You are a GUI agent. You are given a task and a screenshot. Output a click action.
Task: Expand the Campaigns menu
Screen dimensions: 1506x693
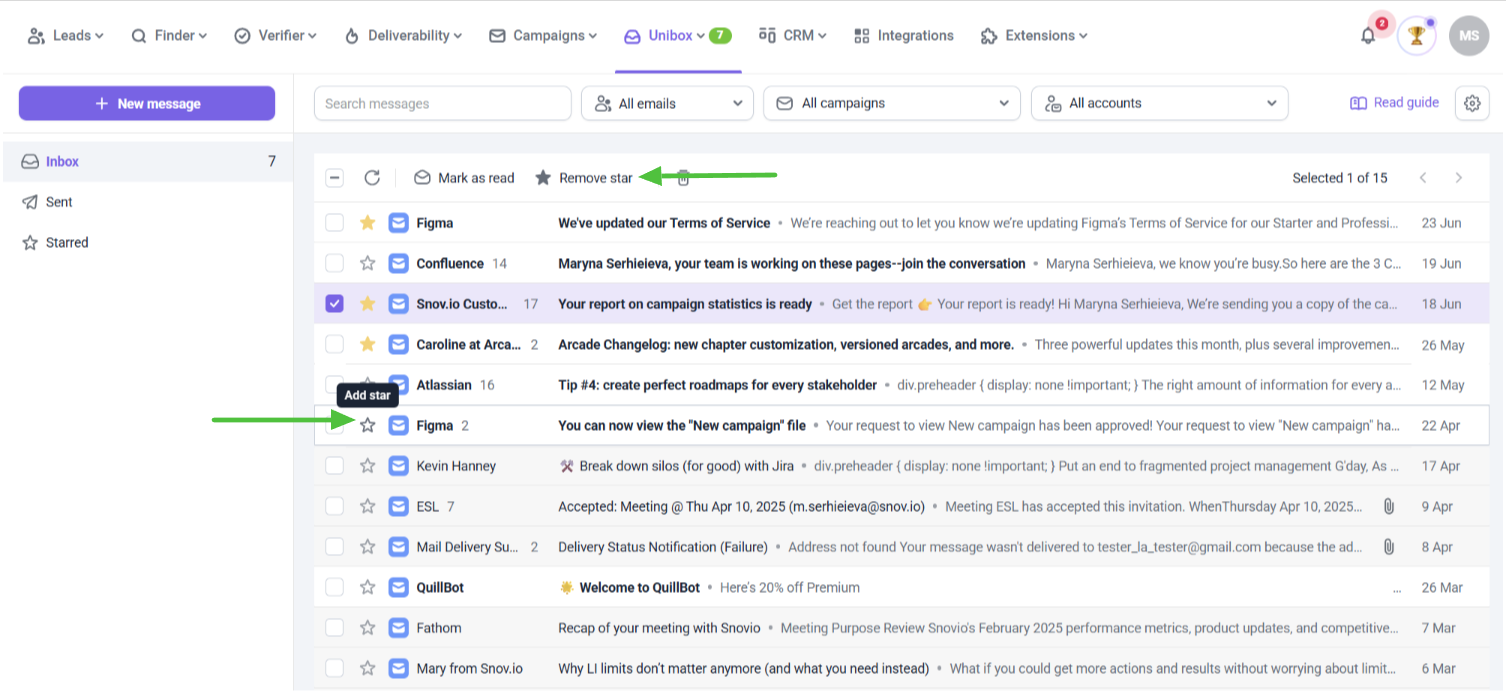click(x=543, y=36)
